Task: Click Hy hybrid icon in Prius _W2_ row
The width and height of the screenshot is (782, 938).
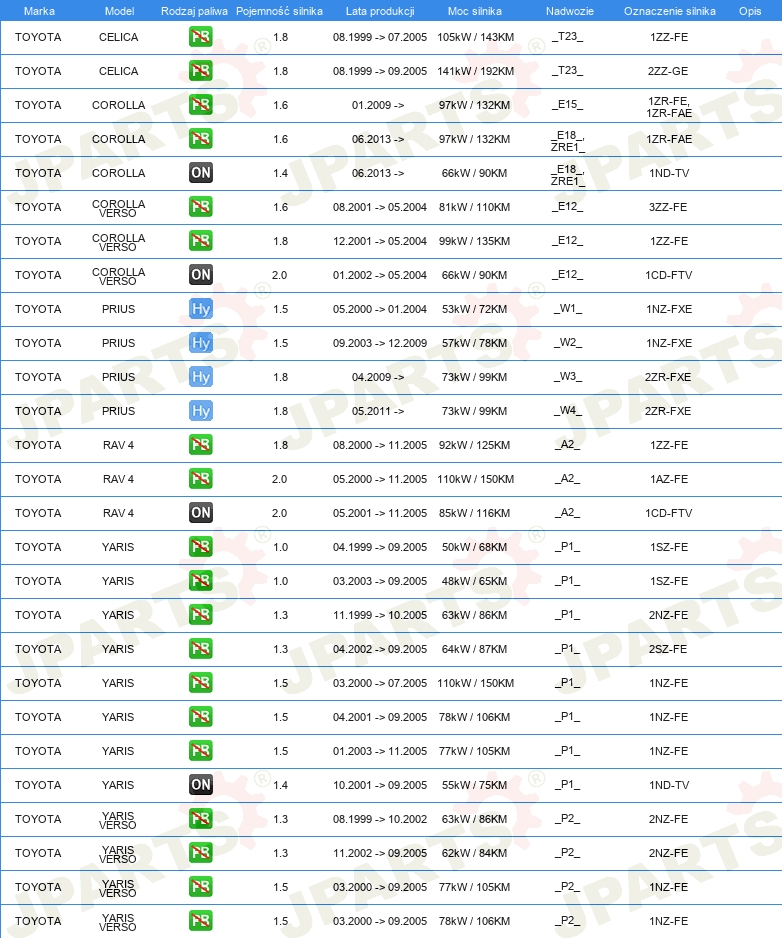Action: pyautogui.click(x=200, y=343)
